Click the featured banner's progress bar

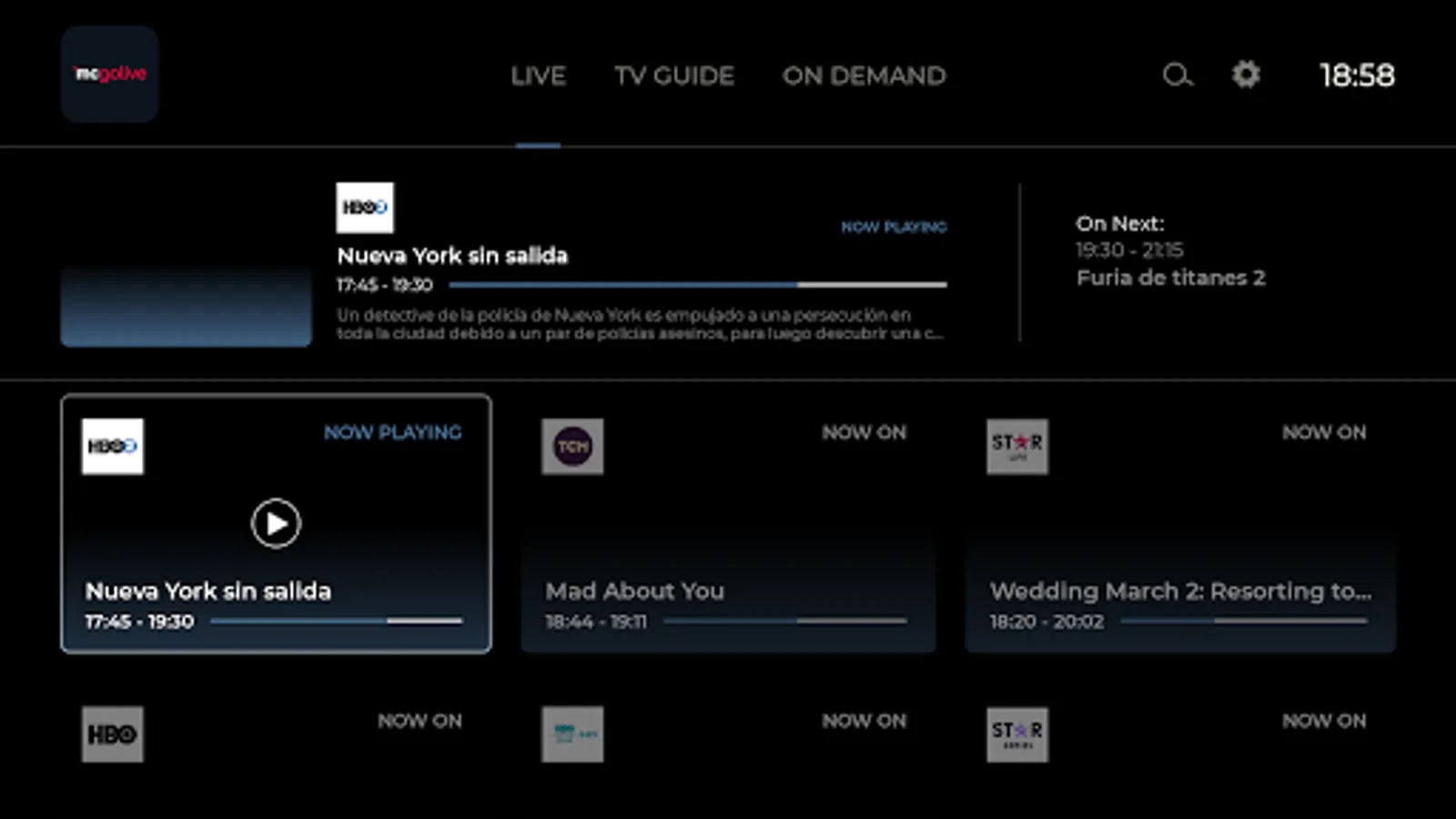(x=698, y=285)
